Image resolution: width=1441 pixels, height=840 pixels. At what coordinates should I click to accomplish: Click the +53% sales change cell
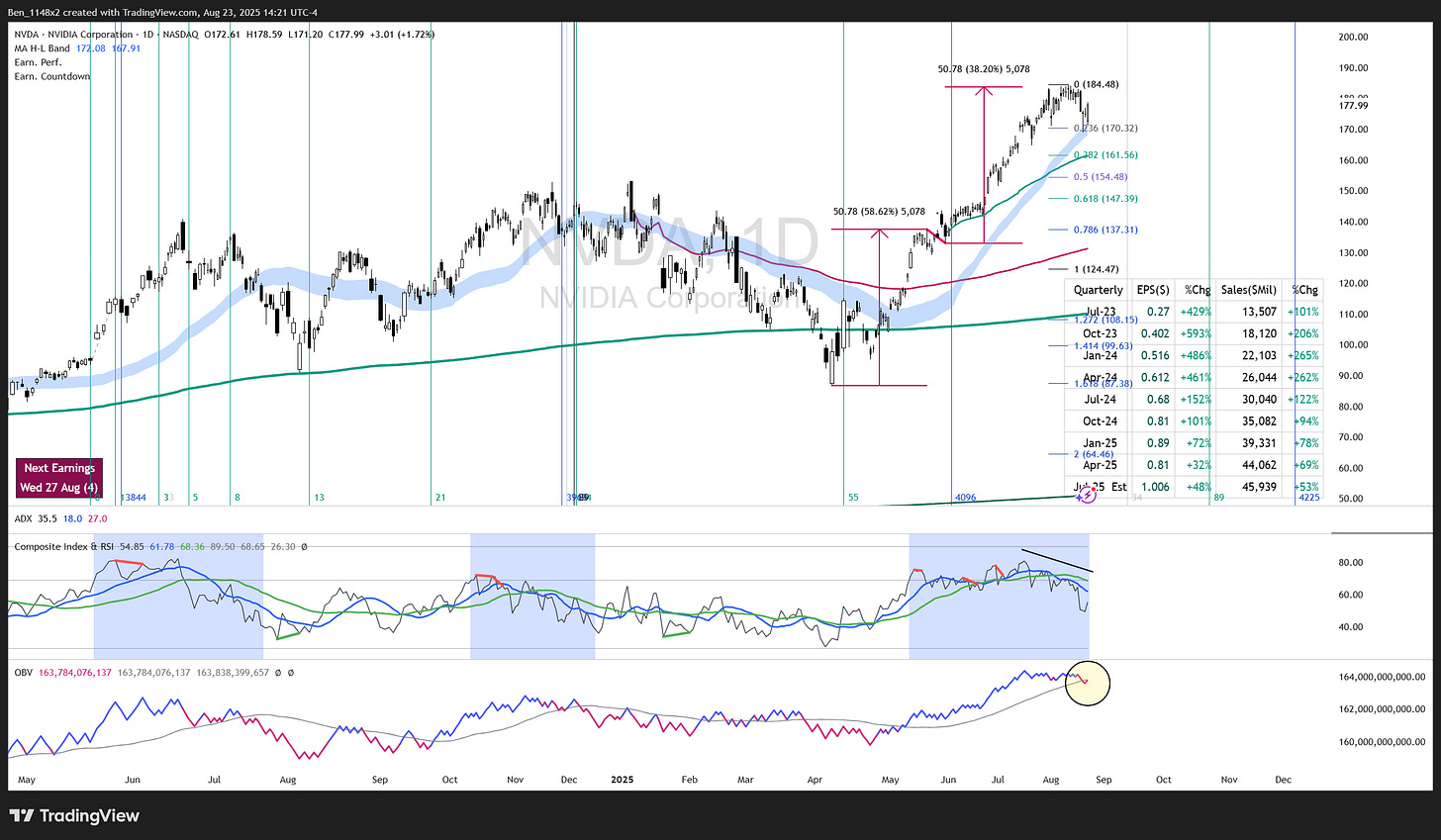[1305, 487]
